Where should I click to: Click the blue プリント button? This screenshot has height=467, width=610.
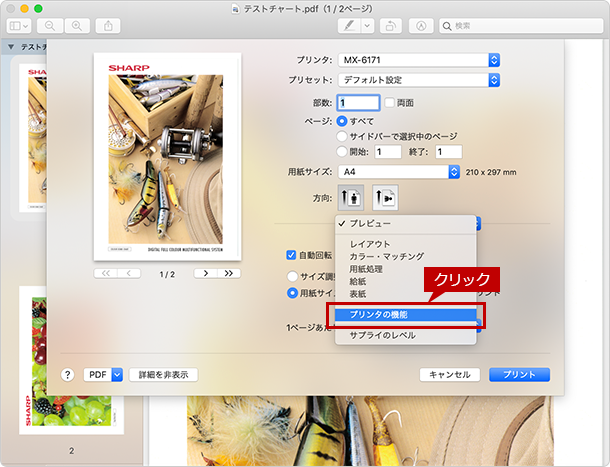pyautogui.click(x=519, y=375)
